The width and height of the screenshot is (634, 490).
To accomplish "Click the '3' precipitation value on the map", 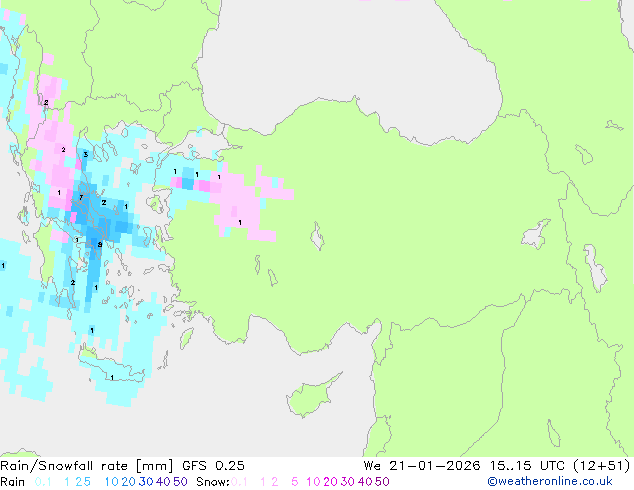I will 85,154.
